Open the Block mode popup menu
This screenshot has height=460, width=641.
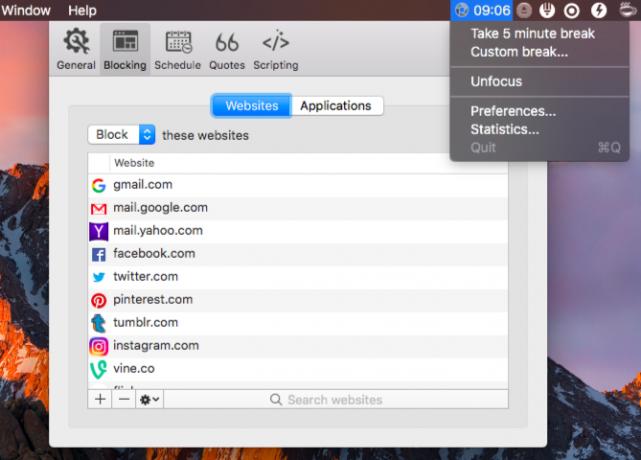(121, 135)
